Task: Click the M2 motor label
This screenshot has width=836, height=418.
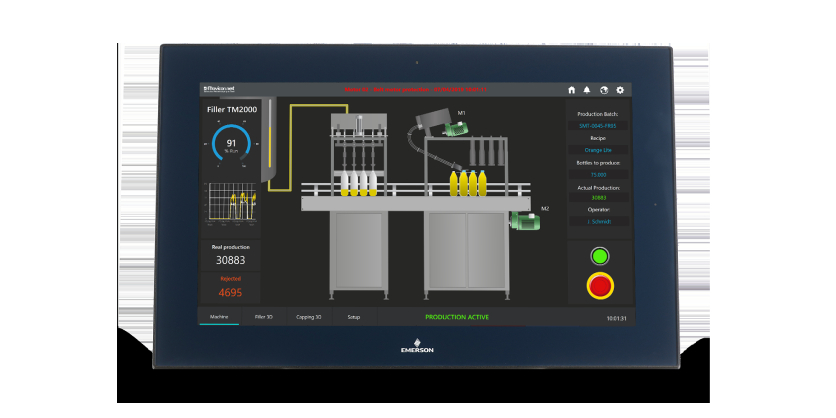Action: (x=545, y=208)
